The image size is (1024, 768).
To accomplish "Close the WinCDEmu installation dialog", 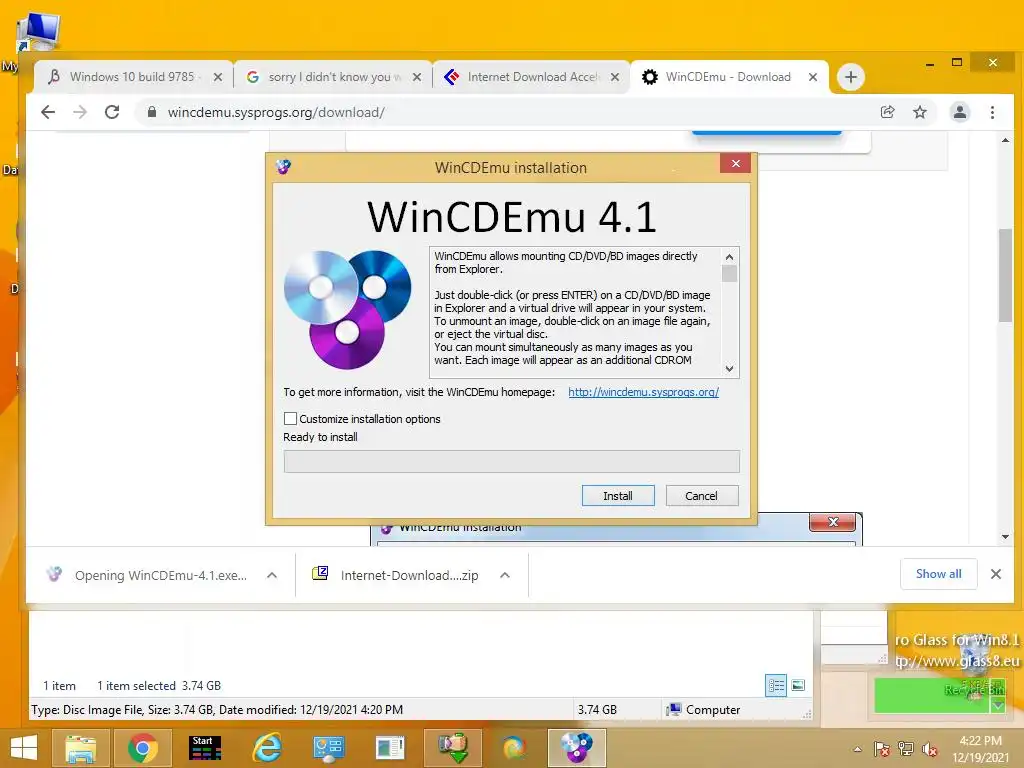I will [735, 163].
